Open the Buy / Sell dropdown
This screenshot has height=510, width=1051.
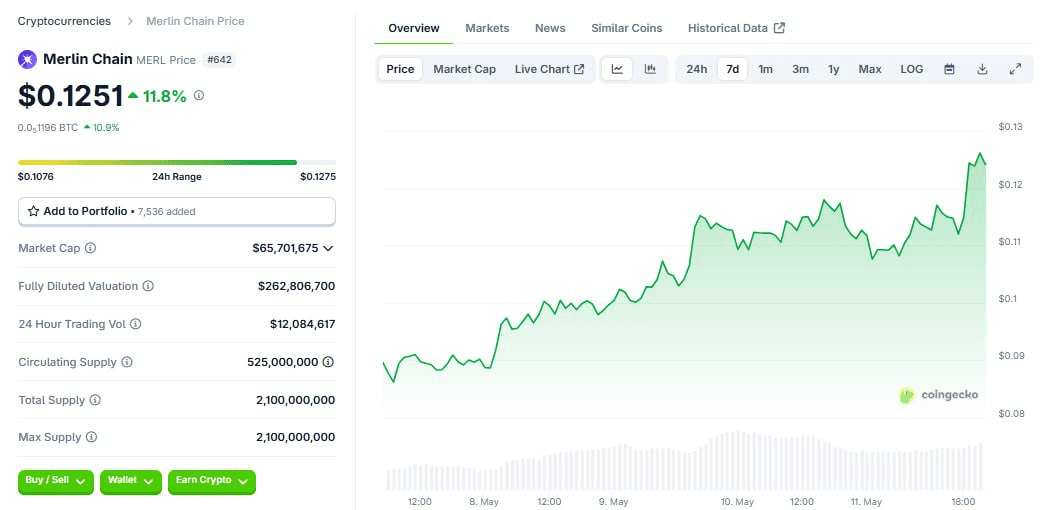point(56,481)
